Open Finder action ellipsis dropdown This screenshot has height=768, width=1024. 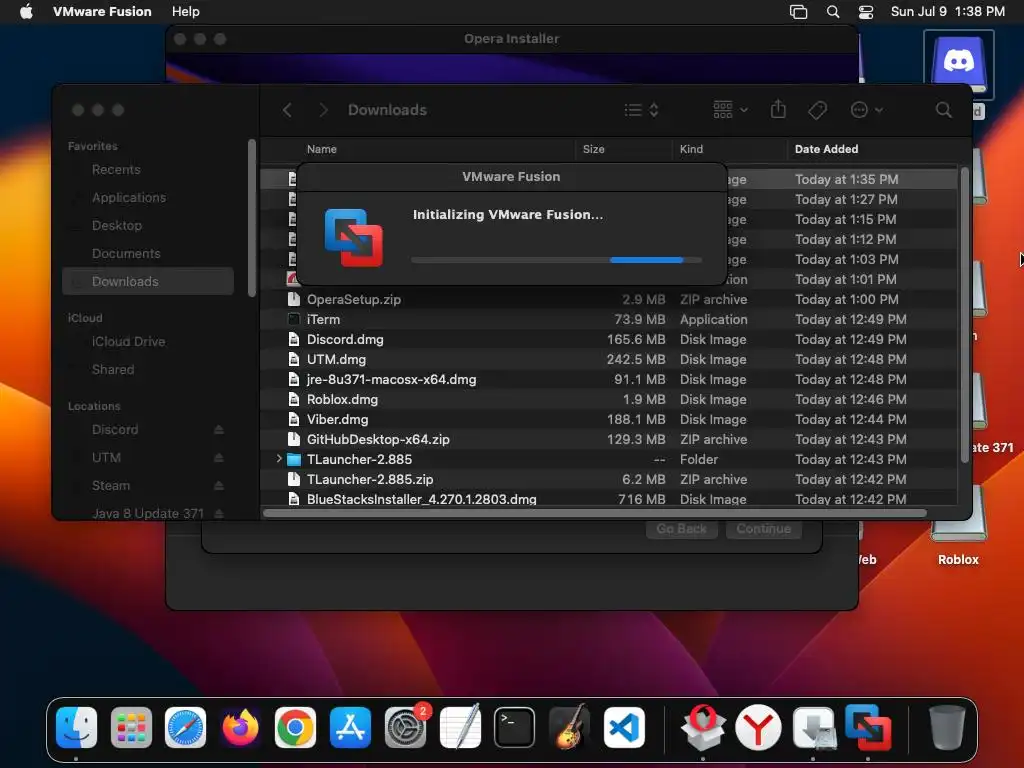coord(867,110)
